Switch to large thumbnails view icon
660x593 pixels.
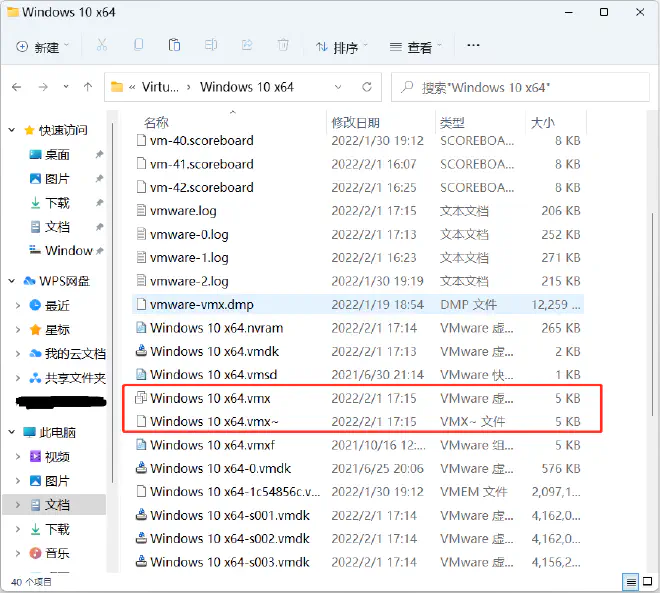(x=648, y=582)
